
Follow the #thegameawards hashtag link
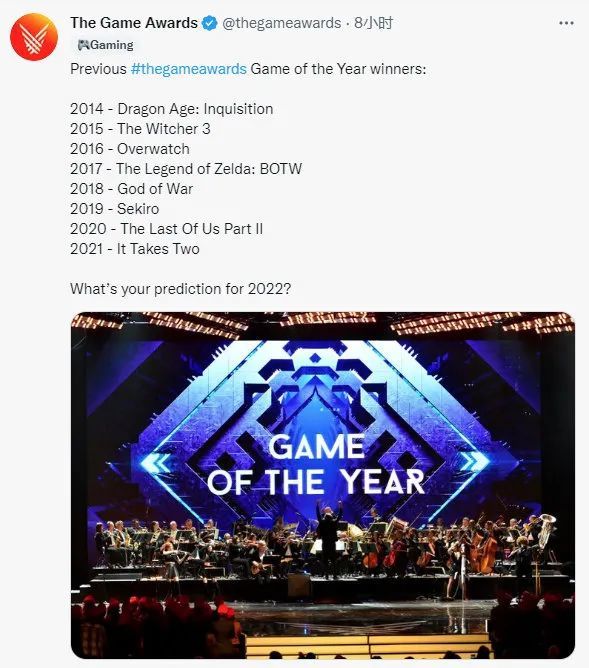click(189, 69)
